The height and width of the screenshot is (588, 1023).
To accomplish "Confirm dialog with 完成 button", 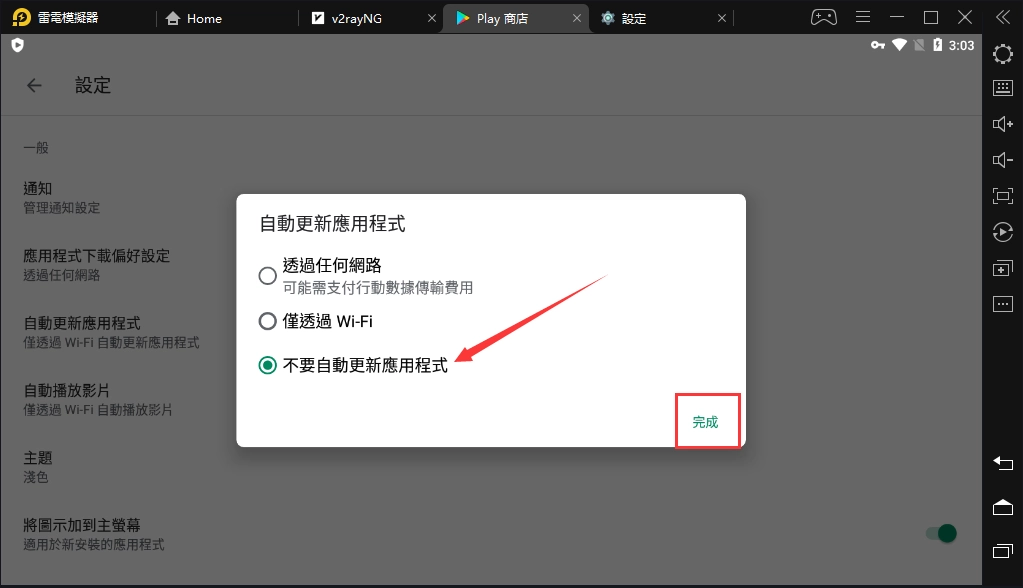I will pos(705,422).
